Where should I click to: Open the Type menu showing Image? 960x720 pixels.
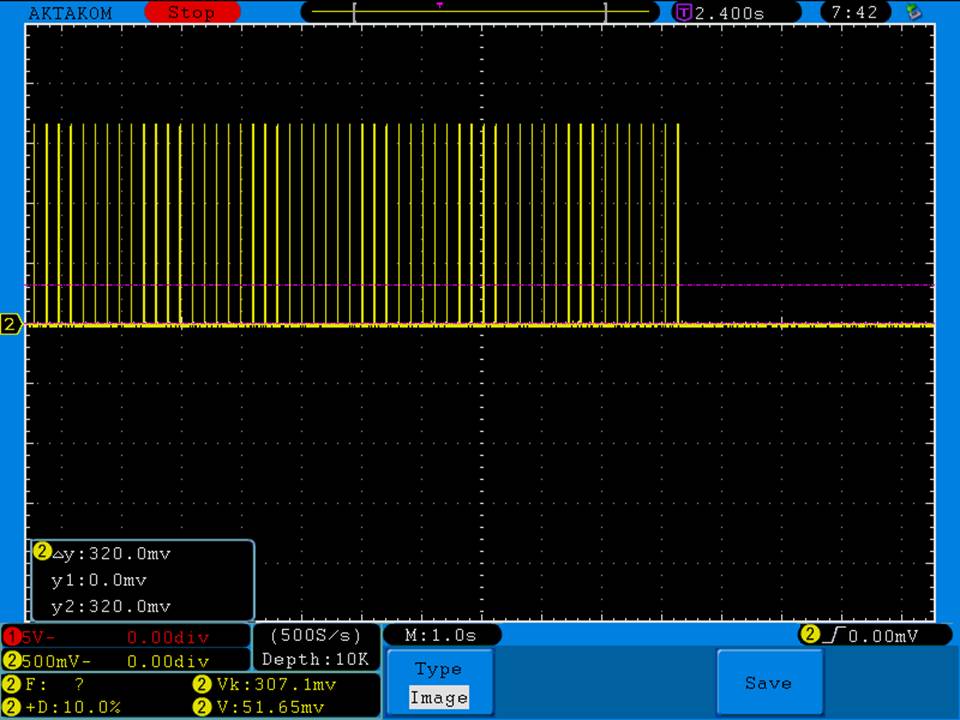tap(438, 683)
